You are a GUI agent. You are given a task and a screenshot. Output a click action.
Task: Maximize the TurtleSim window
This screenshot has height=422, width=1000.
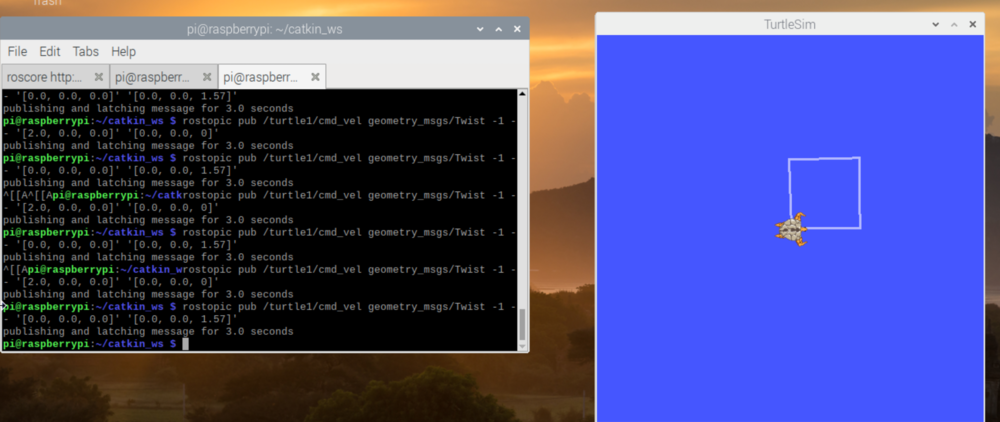click(954, 23)
